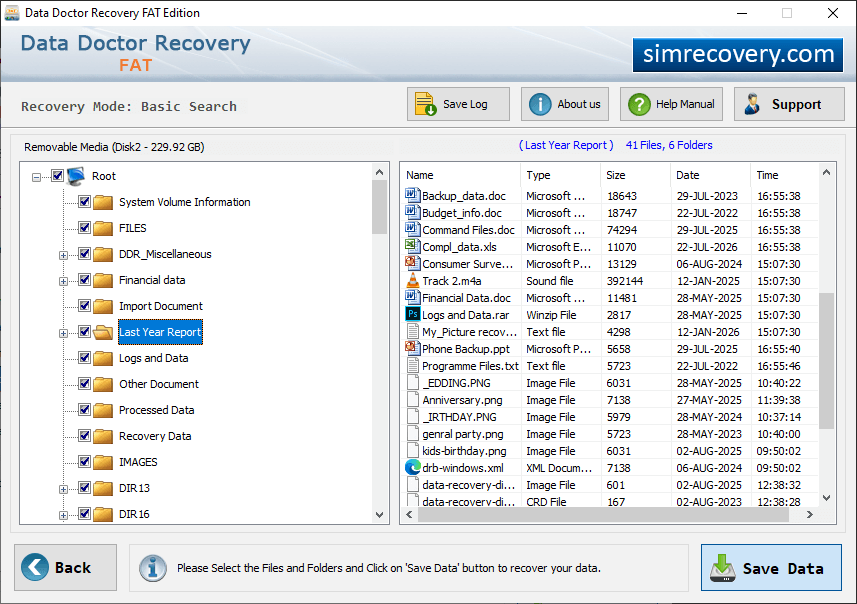The height and width of the screenshot is (604, 857).
Task: Click the Support person icon
Action: point(753,104)
